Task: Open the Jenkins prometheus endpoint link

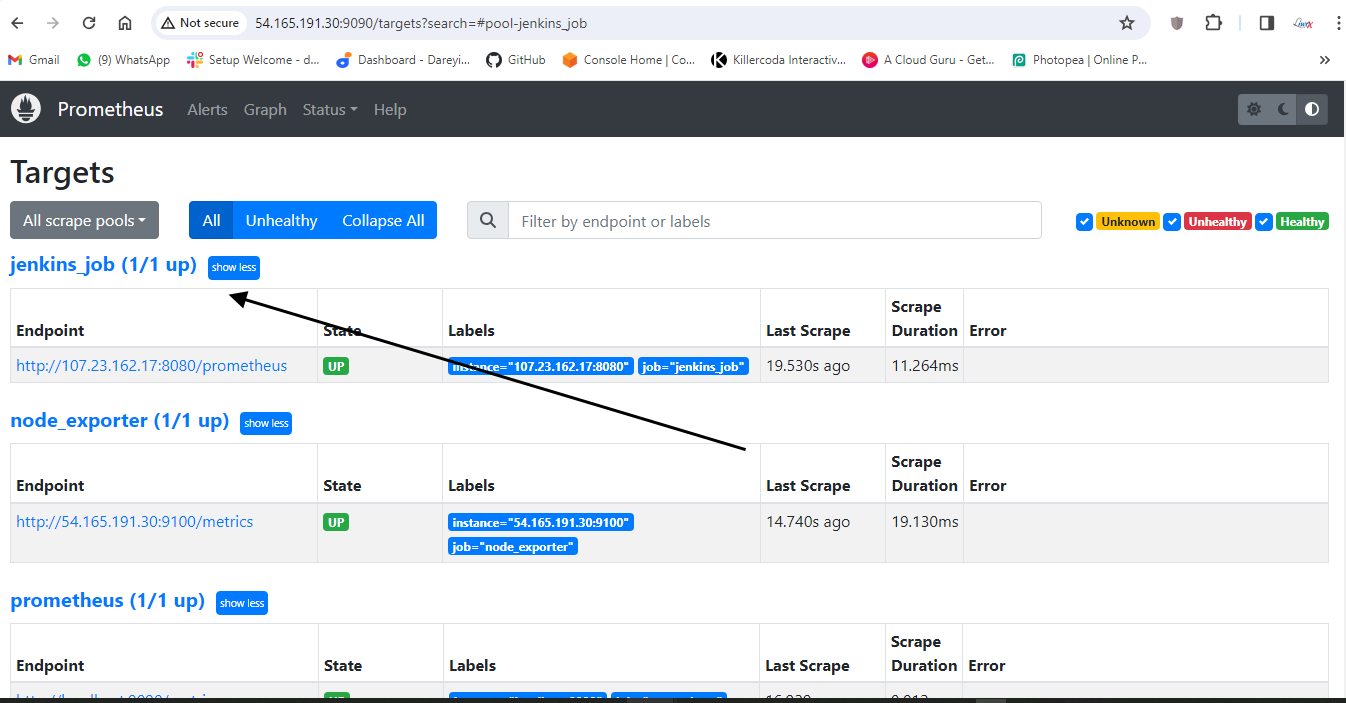Action: (152, 366)
